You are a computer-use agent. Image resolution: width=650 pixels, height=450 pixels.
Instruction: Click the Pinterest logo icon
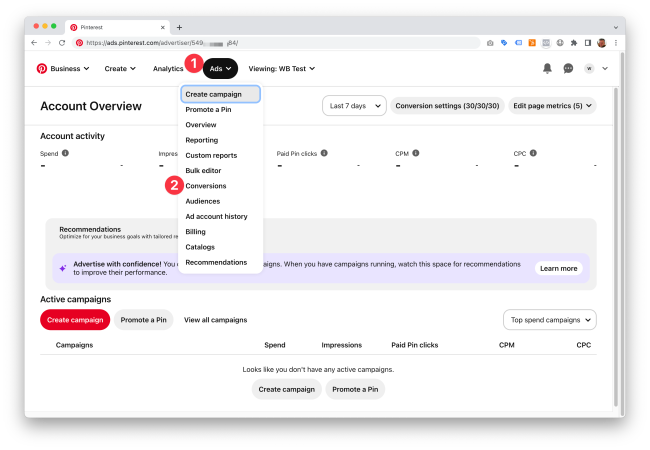click(41, 69)
